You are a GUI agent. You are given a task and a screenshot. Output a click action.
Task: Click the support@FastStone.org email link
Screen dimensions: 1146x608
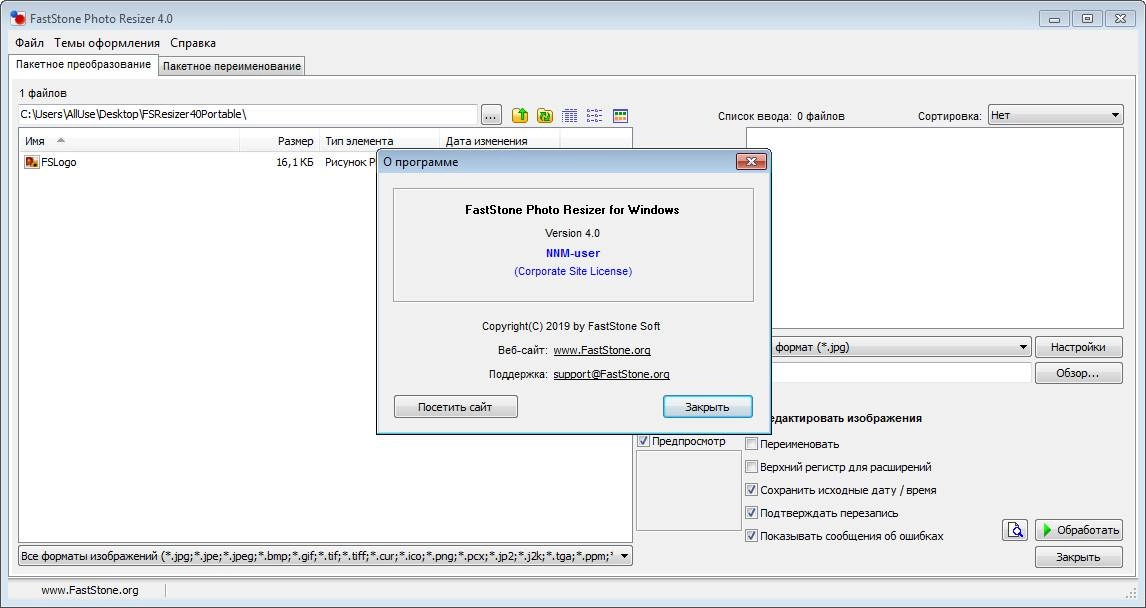[612, 374]
